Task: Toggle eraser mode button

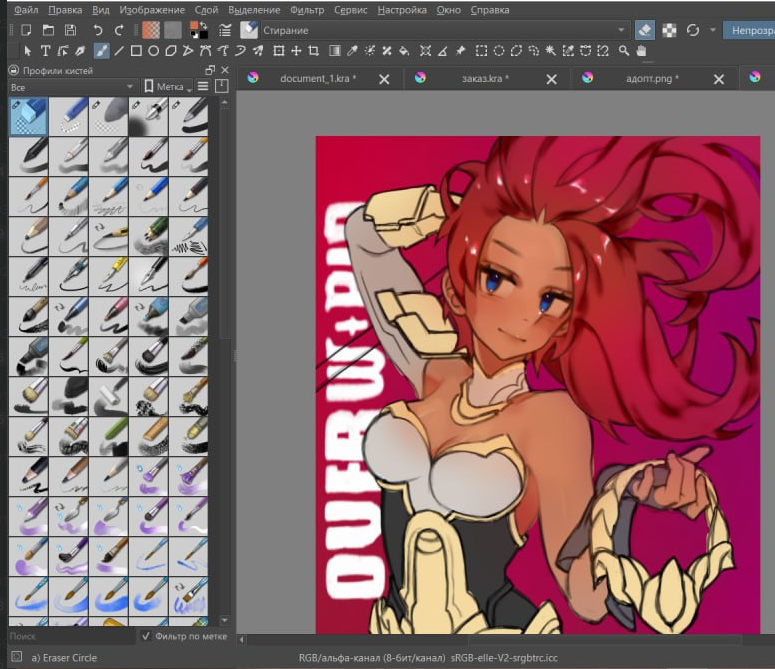Action: (645, 31)
